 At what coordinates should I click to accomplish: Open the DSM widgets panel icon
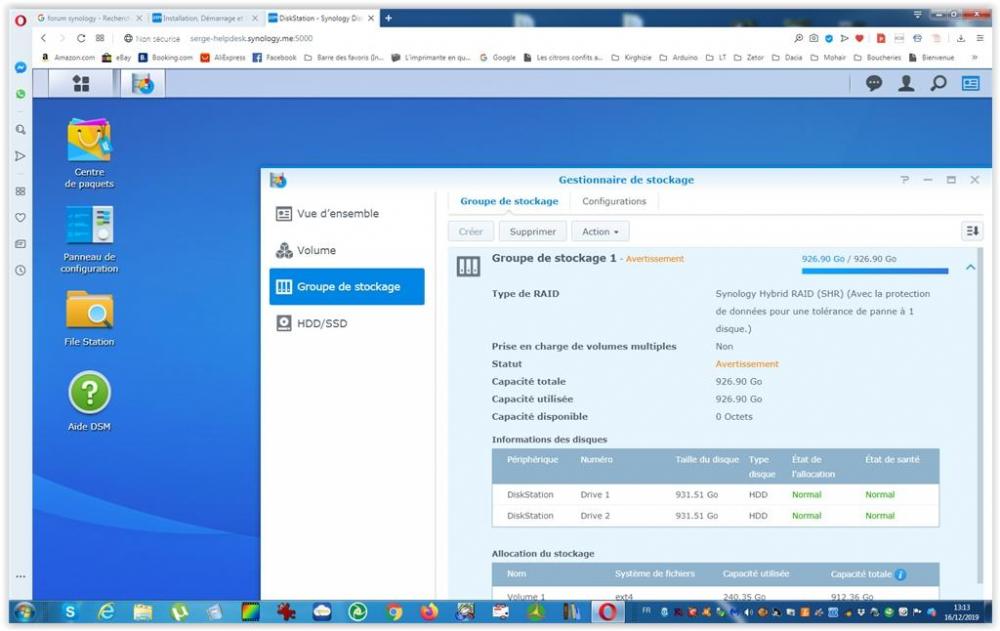[x=970, y=85]
